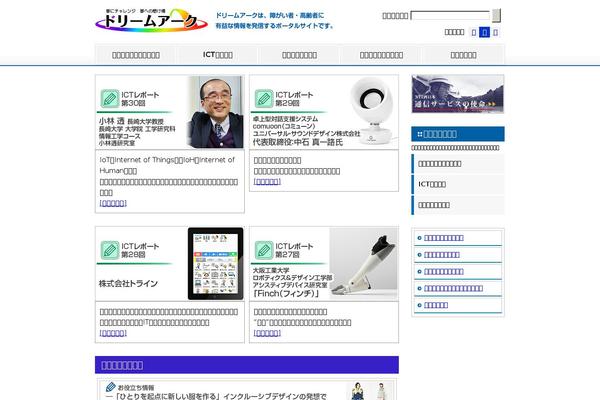Click the 通信サービスの使命 banner
Image resolution: width=600 pixels, height=400 pixels.
[458, 94]
